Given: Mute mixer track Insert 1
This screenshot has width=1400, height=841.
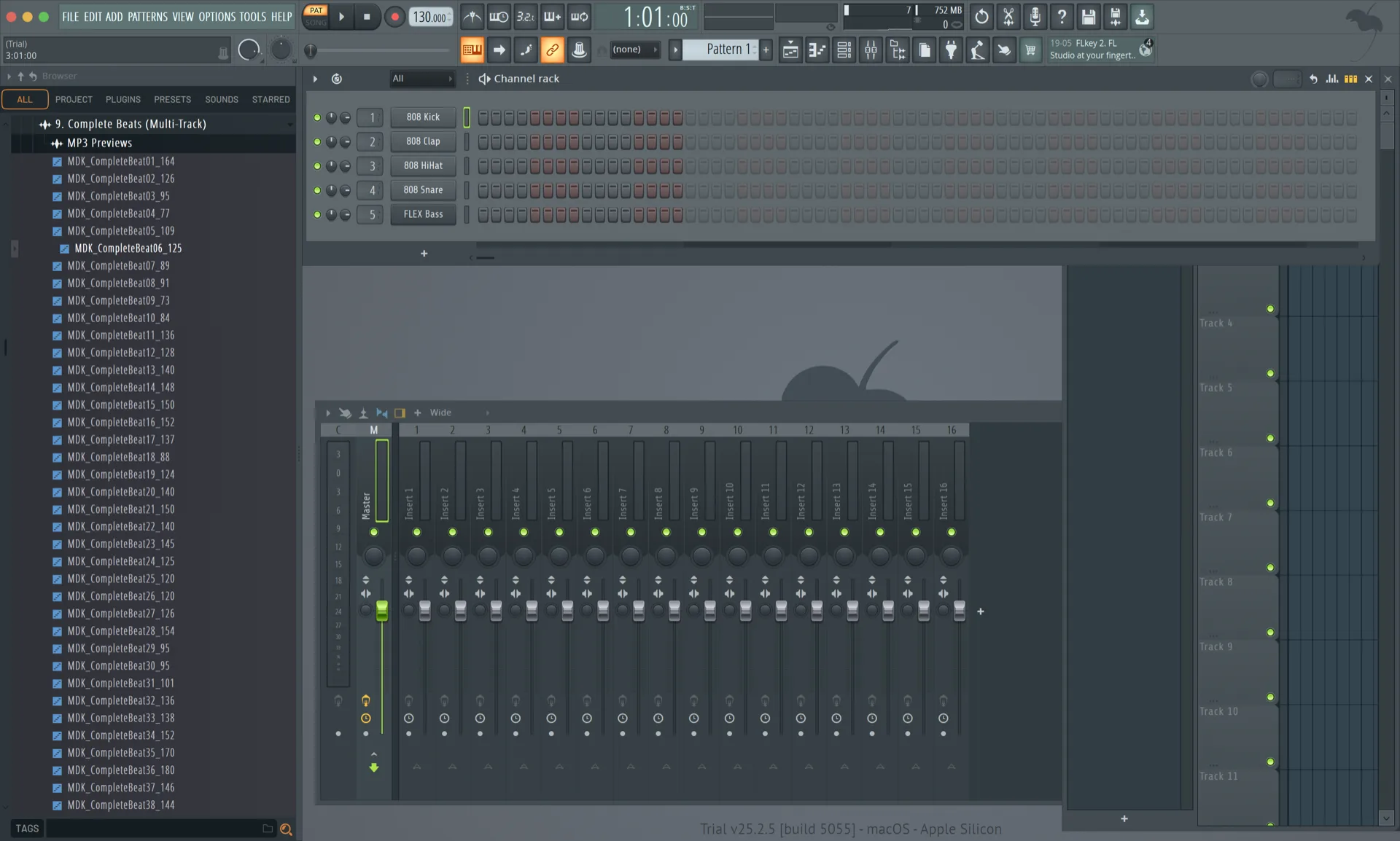Looking at the screenshot, I should (x=417, y=532).
